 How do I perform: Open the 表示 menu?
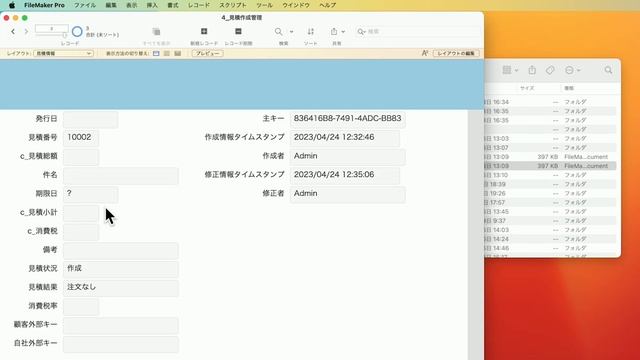(x=131, y=5)
